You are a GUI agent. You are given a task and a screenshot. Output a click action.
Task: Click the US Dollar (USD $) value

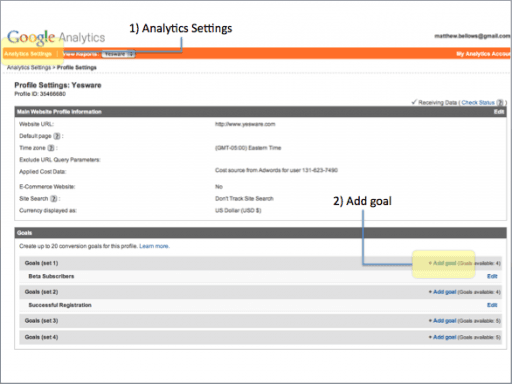tap(238, 211)
